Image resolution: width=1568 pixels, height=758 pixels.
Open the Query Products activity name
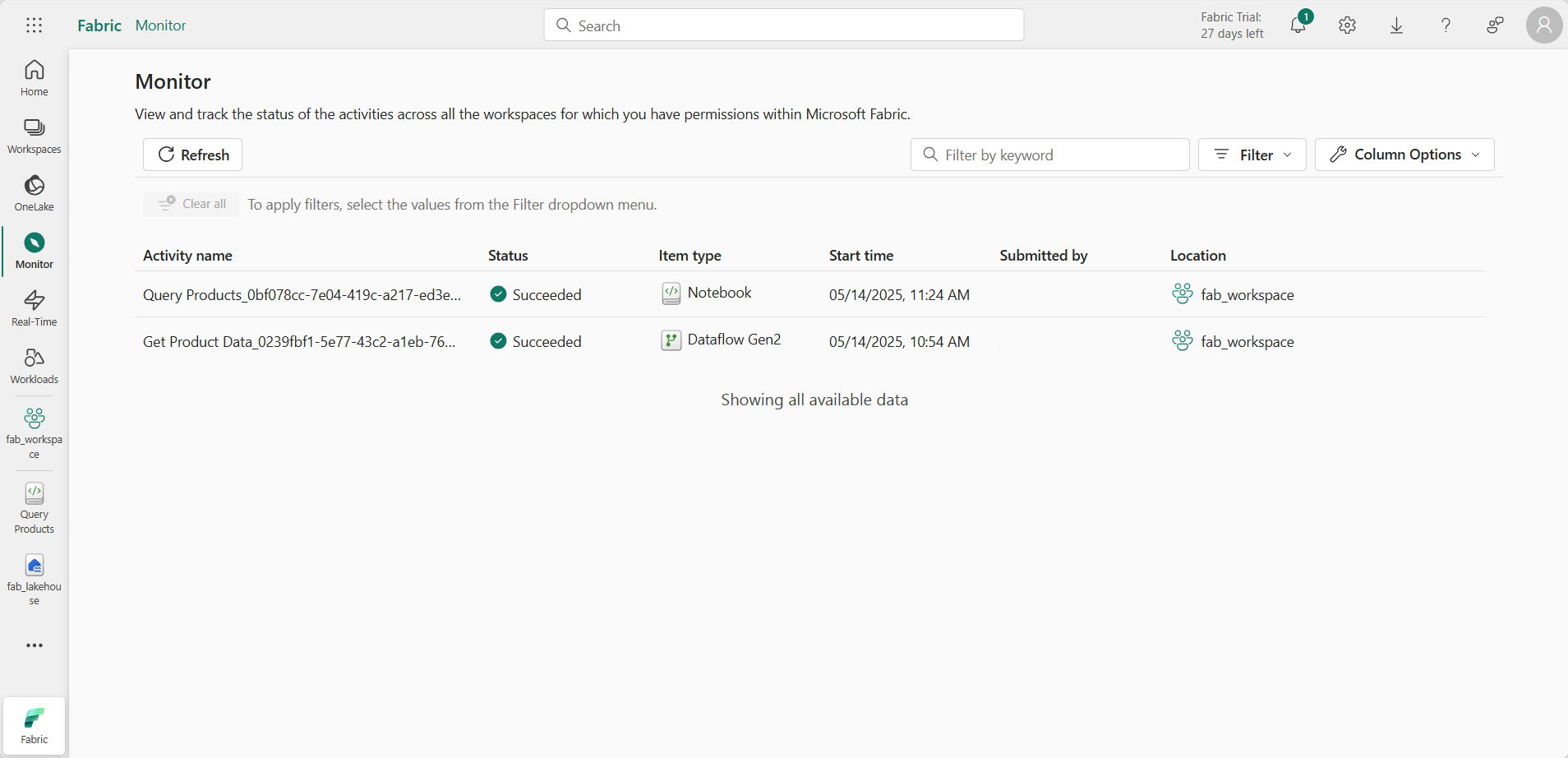click(x=302, y=294)
